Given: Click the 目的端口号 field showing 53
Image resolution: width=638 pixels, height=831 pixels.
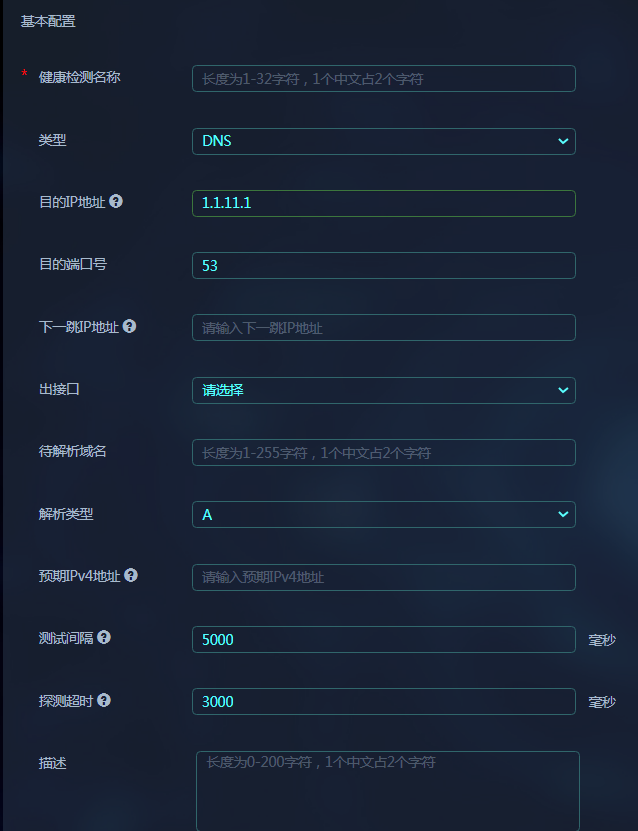Looking at the screenshot, I should click(x=384, y=266).
